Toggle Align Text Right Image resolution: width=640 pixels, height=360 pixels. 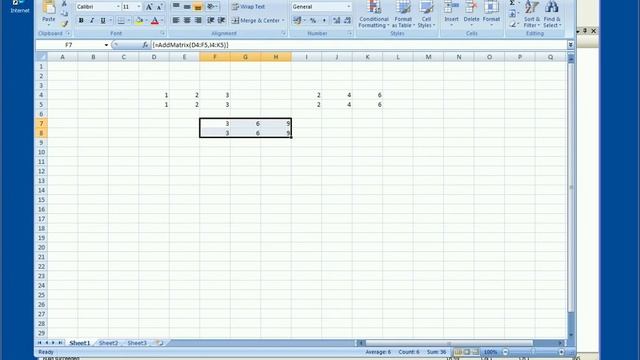[x=198, y=20]
